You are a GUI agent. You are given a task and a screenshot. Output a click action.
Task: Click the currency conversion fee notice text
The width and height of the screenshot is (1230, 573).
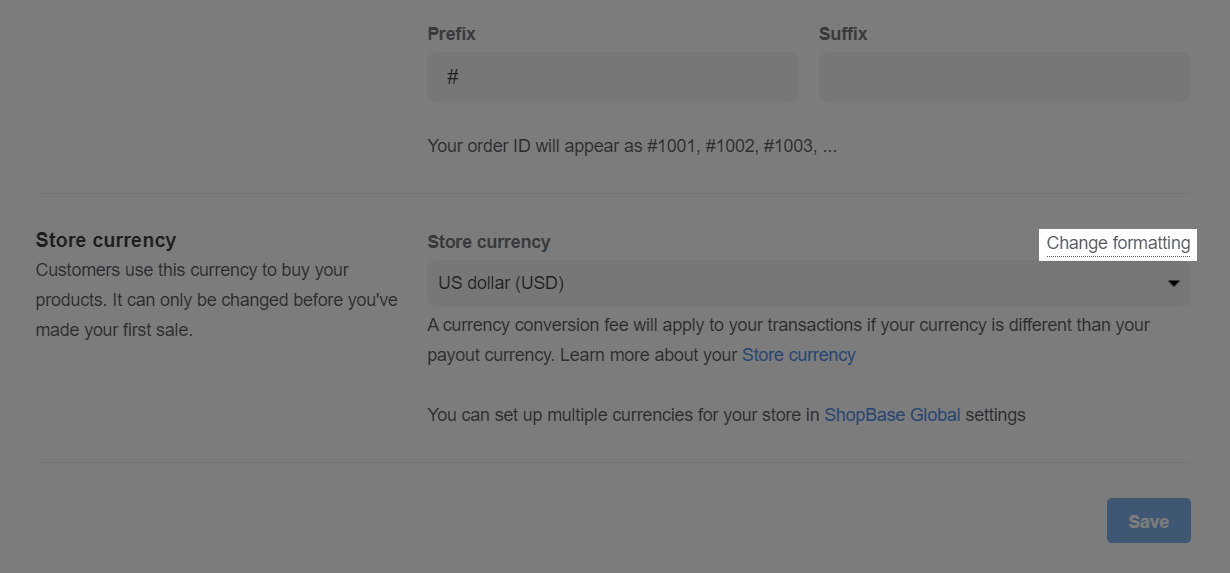pos(788,325)
